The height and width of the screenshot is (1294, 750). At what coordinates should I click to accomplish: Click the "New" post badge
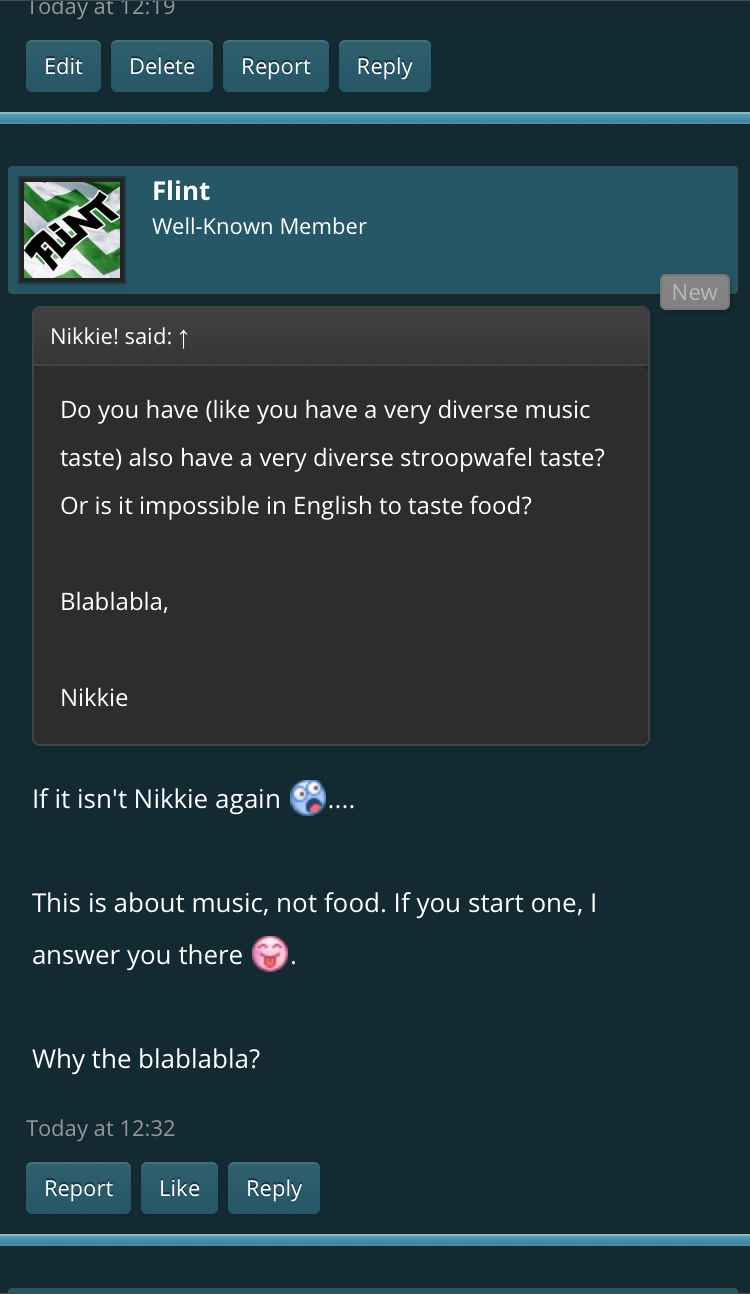click(694, 292)
